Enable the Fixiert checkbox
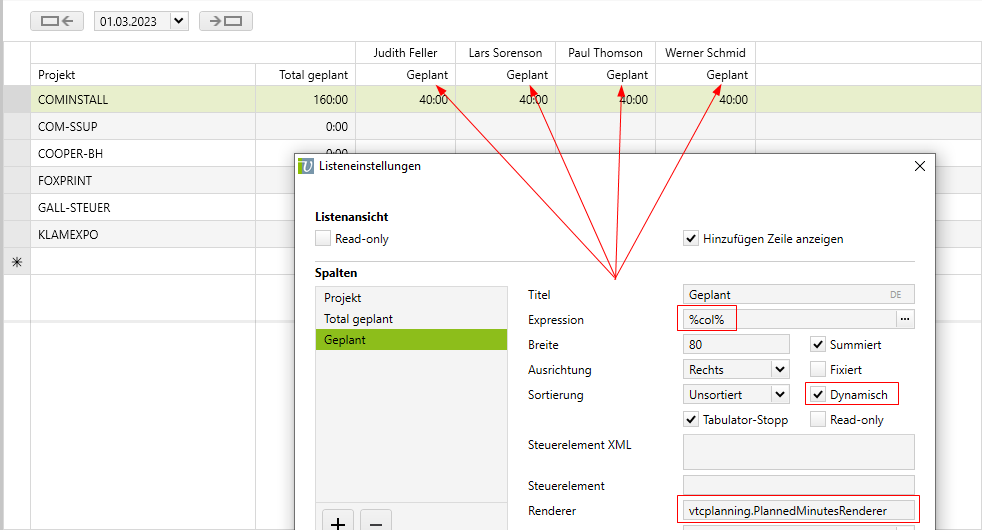Screen dimensions: 982x530 click(x=818, y=370)
